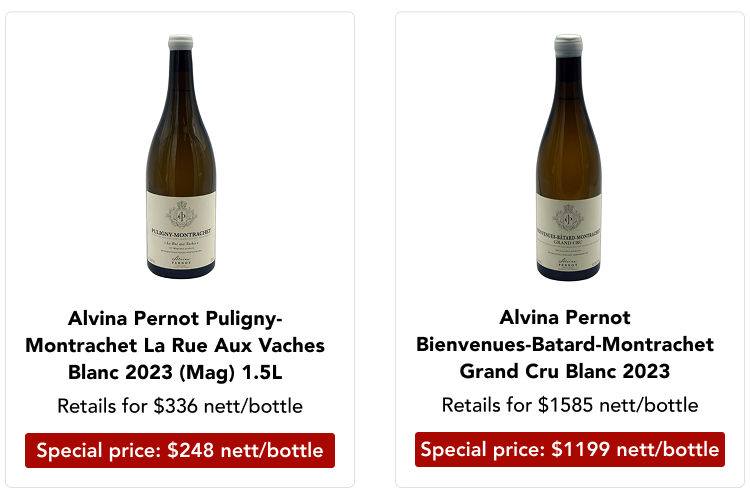Select the "Retails for $336 nett/bottle" text
Screen dimensions: 750x500
pos(180,406)
